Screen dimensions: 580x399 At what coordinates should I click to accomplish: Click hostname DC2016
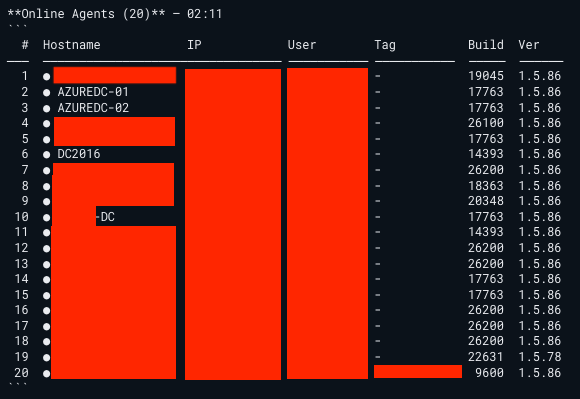click(x=79, y=153)
